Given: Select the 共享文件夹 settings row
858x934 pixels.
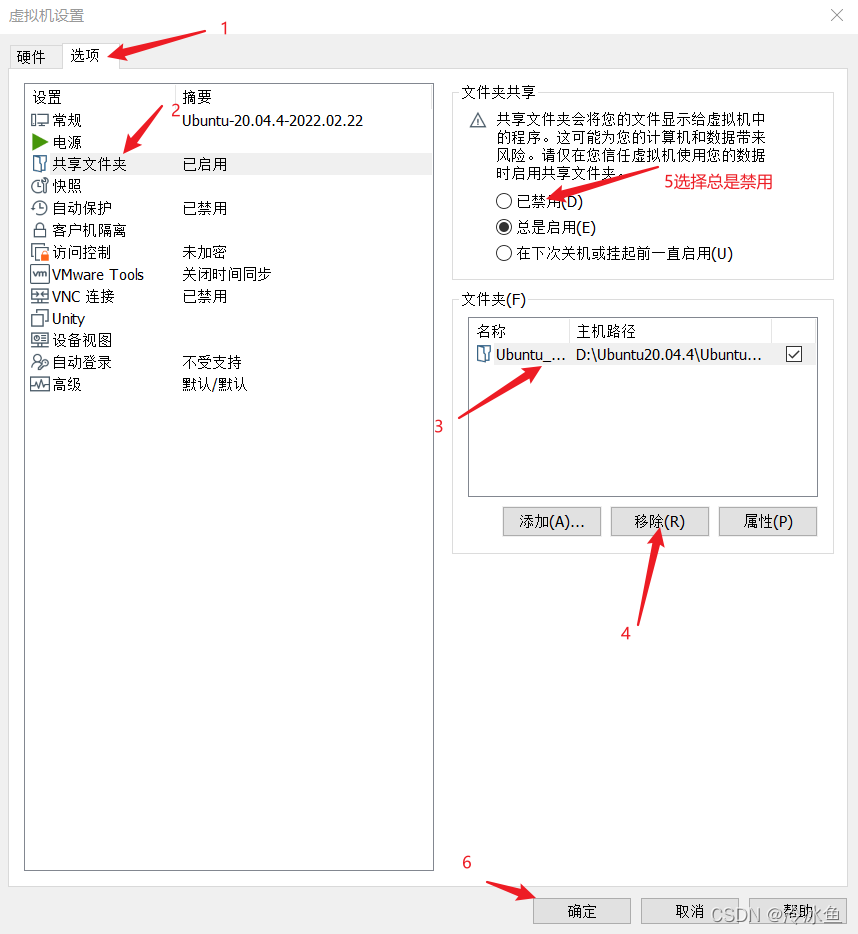Looking at the screenshot, I should tap(229, 164).
